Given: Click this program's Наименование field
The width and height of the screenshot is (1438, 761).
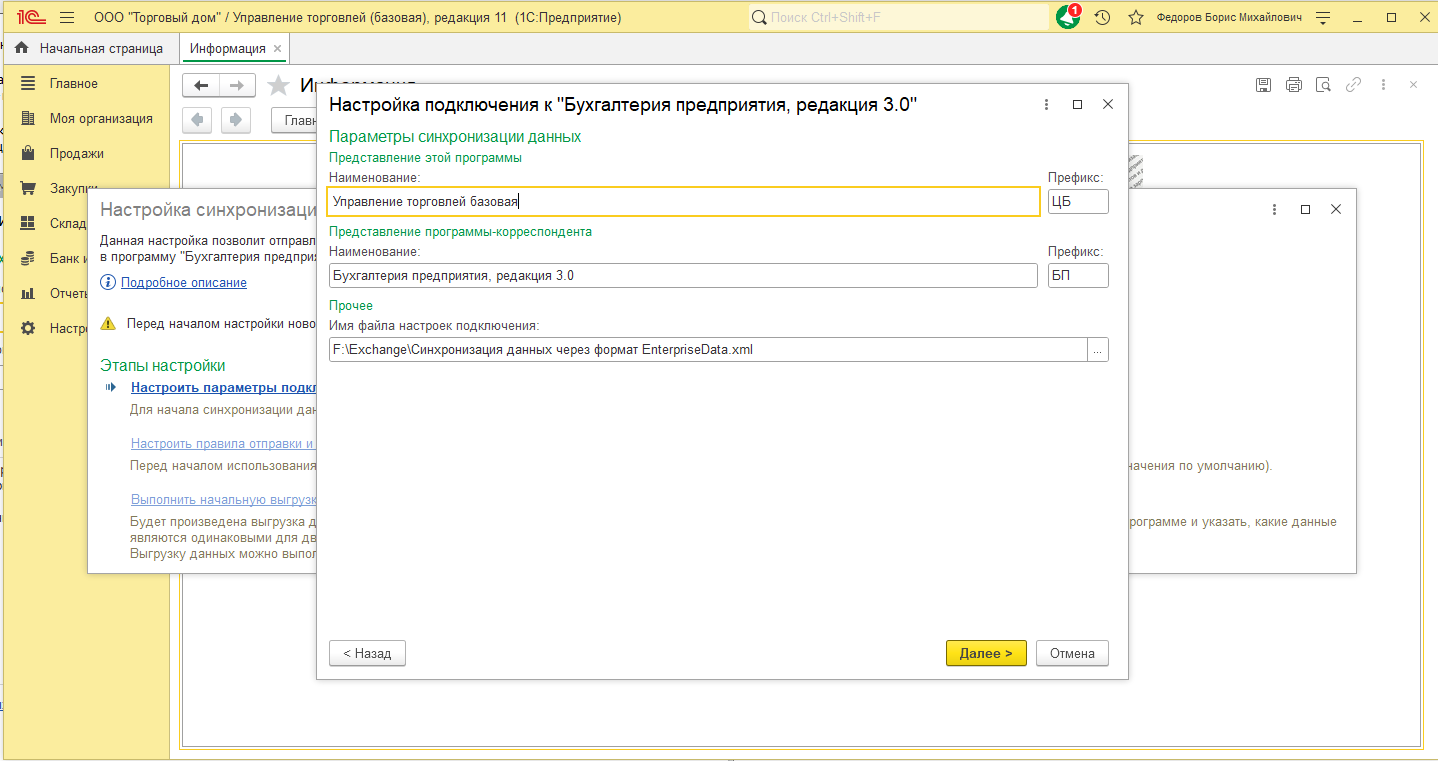Looking at the screenshot, I should (x=684, y=202).
